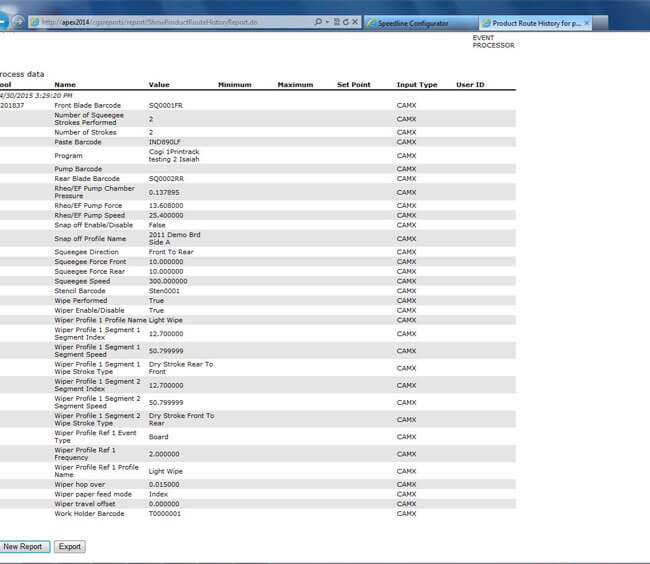Click the Paste Barcode row name
The image size is (650, 564).
[78, 142]
